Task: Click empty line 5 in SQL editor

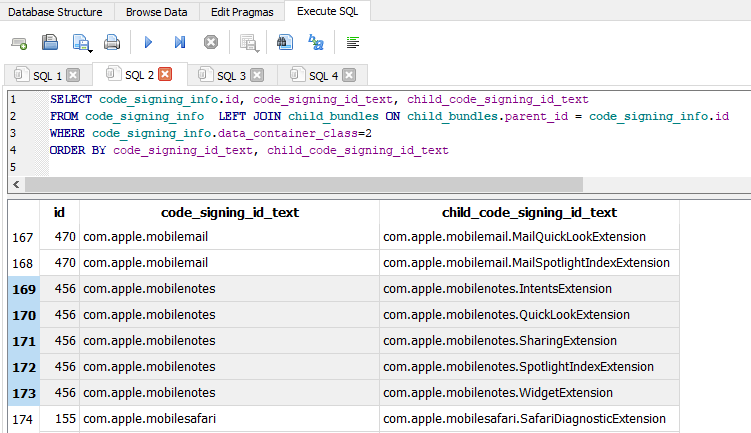Action: click(x=399, y=167)
